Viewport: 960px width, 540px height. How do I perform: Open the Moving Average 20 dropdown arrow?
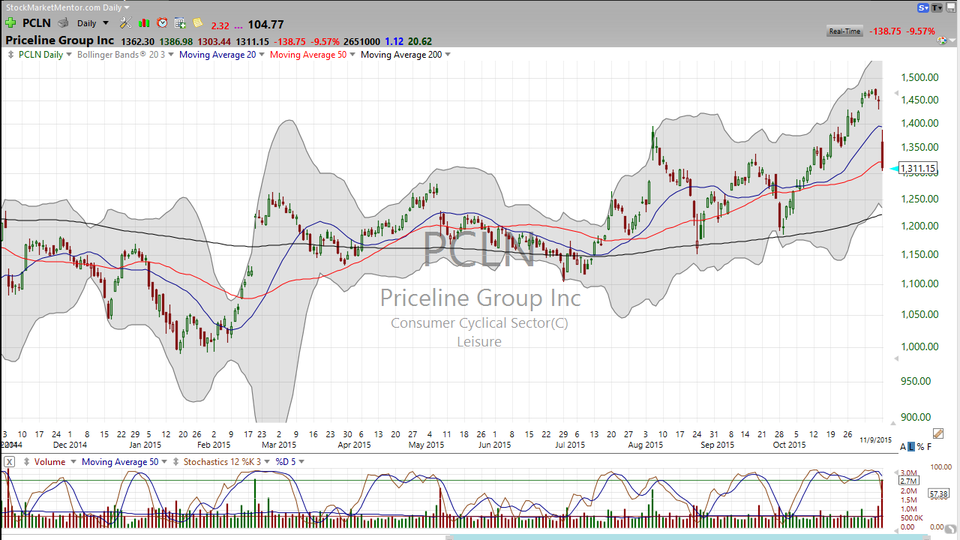click(261, 54)
